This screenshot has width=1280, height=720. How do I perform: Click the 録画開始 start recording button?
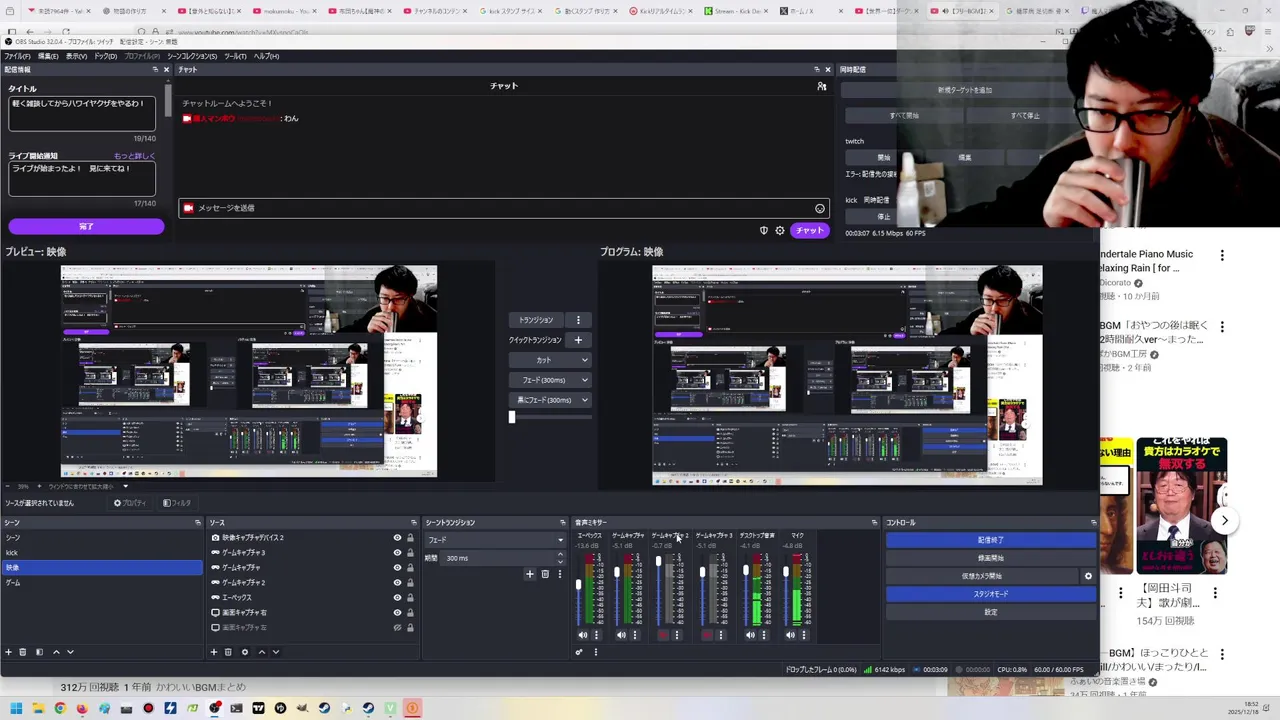point(991,558)
